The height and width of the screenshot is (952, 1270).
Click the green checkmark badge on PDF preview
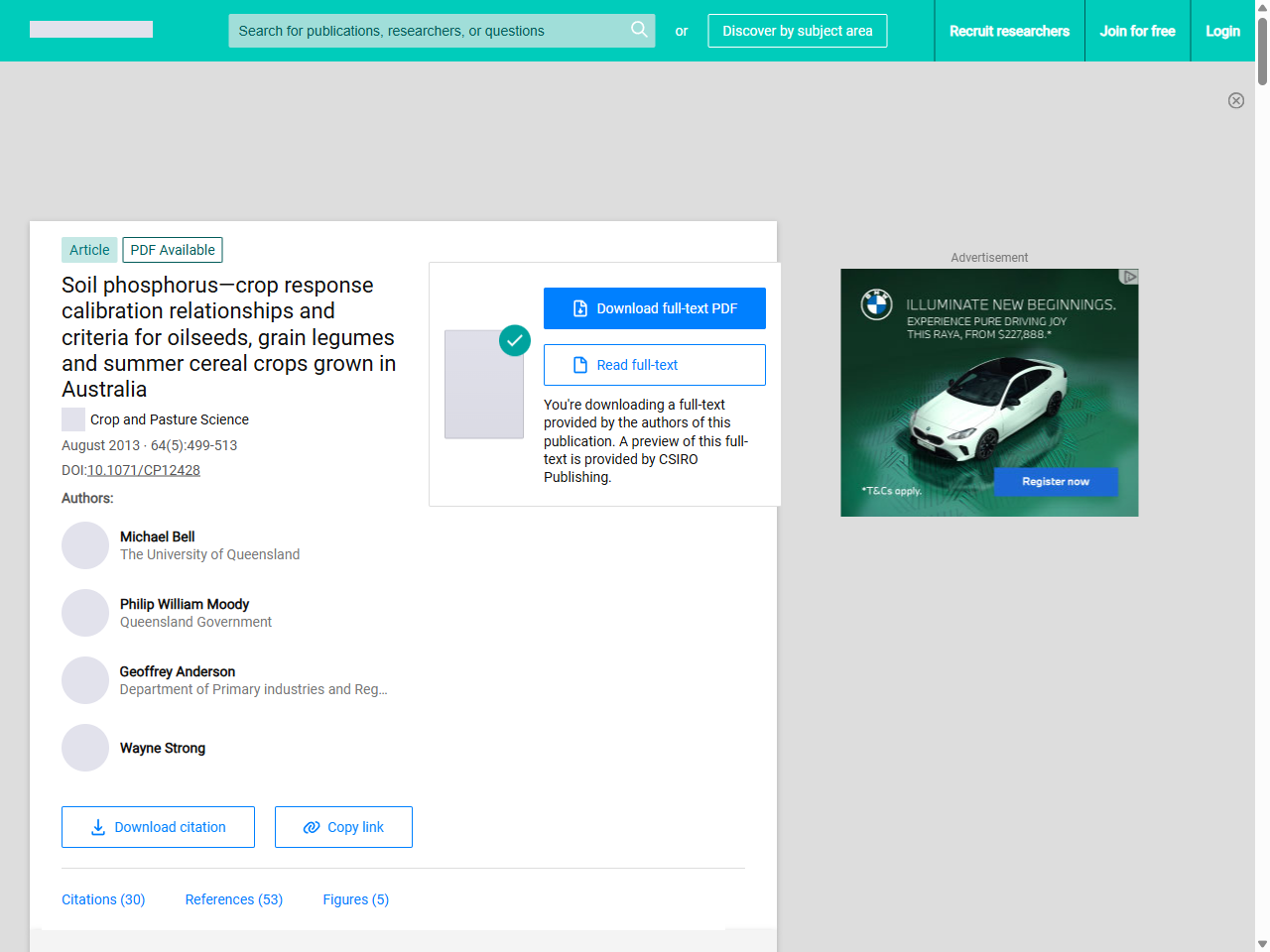(x=514, y=340)
